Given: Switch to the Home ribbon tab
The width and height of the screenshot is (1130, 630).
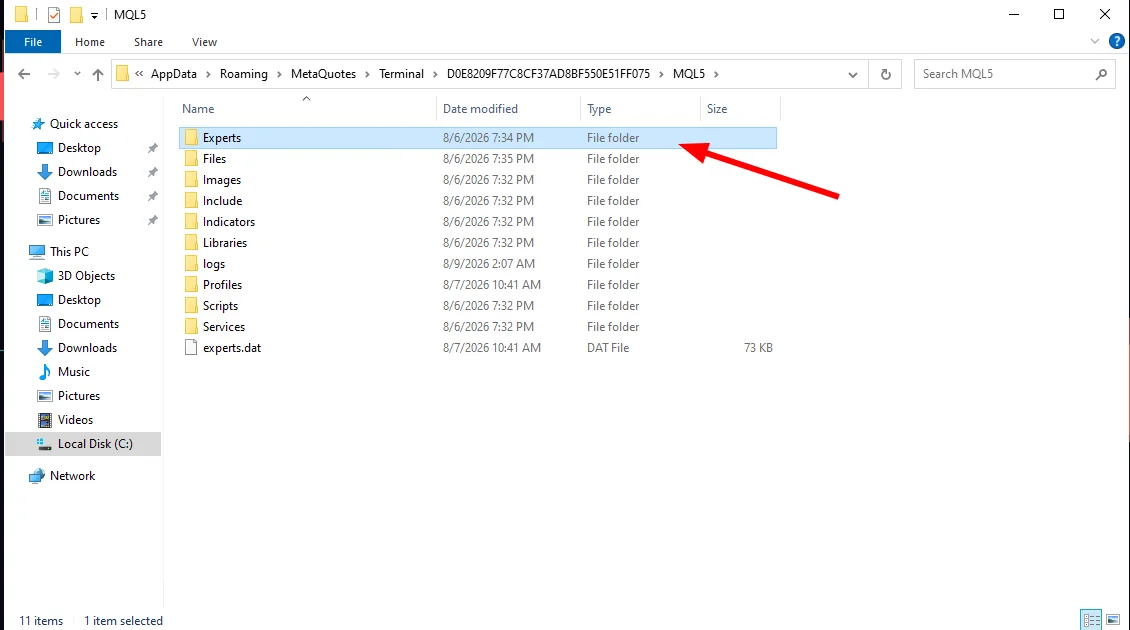Looking at the screenshot, I should click(89, 42).
